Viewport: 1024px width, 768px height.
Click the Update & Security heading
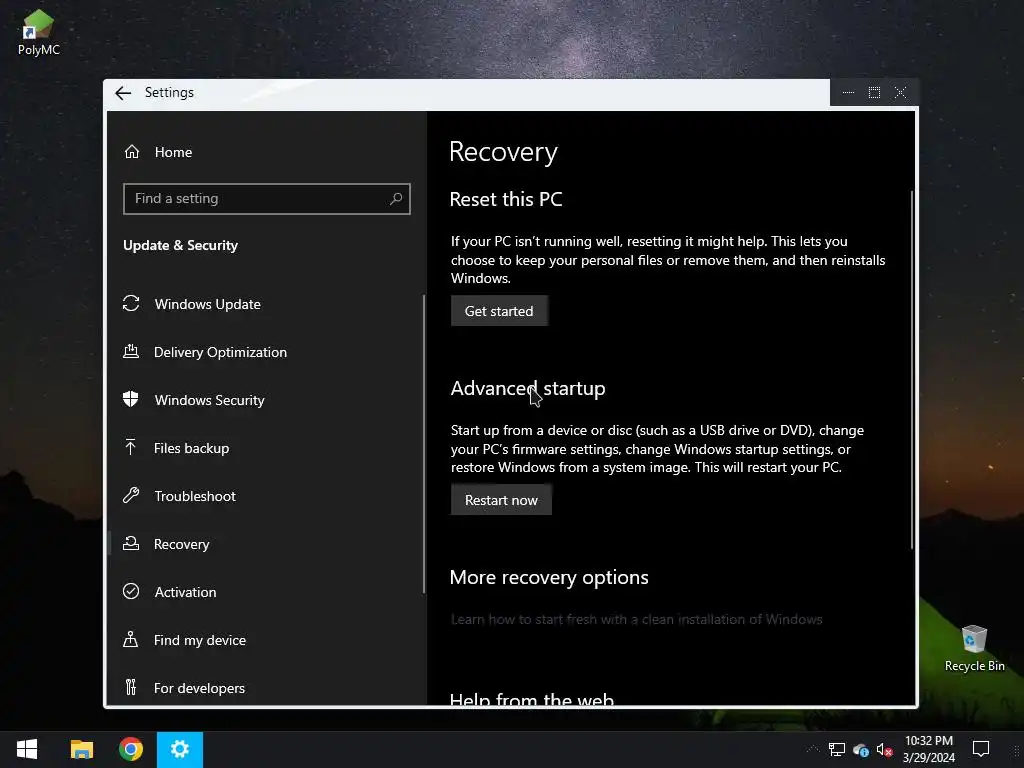(180, 245)
